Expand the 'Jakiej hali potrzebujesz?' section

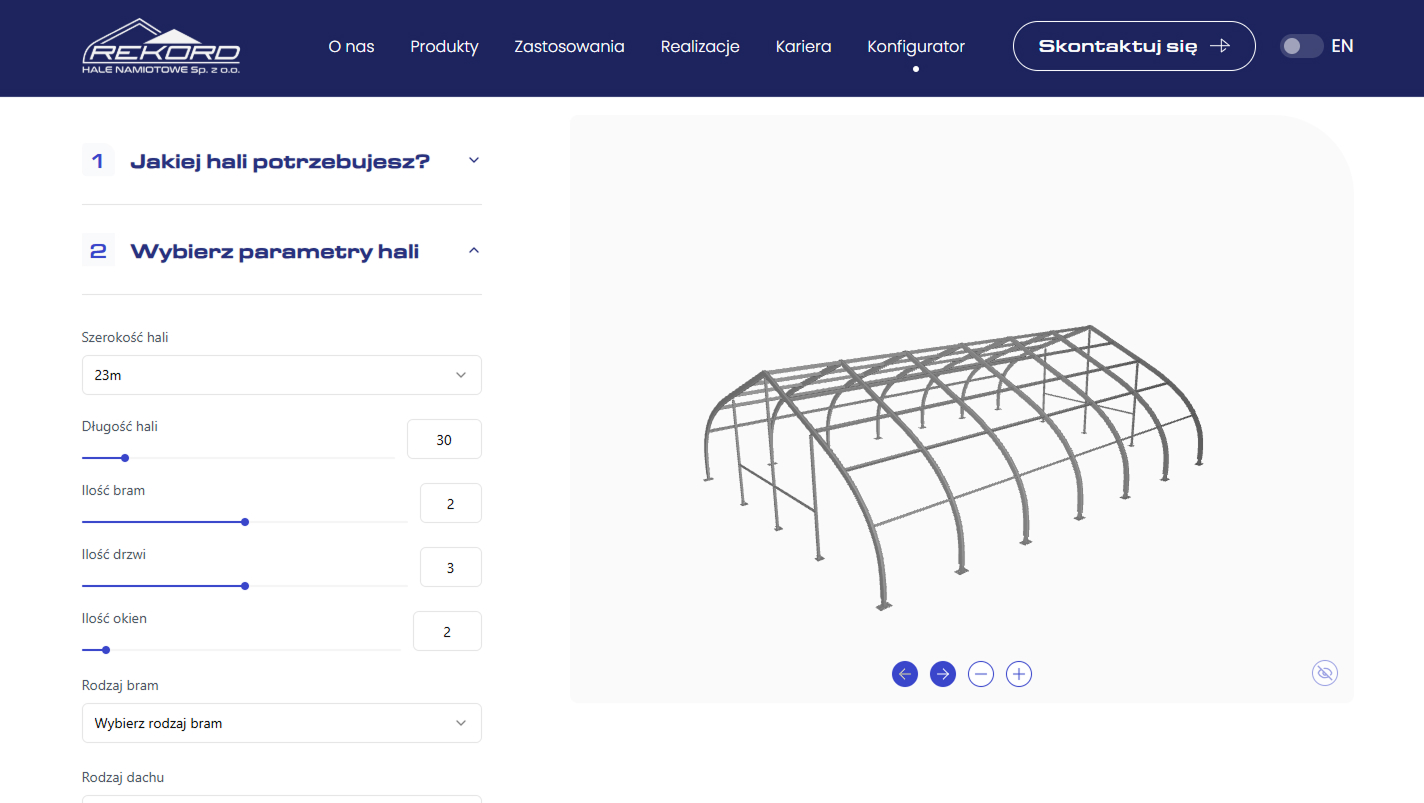[474, 160]
